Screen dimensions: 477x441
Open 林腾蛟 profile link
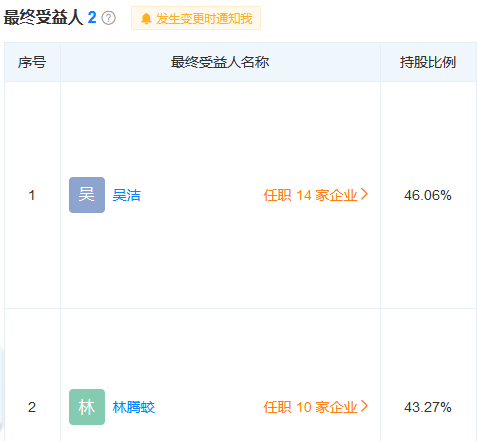tap(134, 407)
